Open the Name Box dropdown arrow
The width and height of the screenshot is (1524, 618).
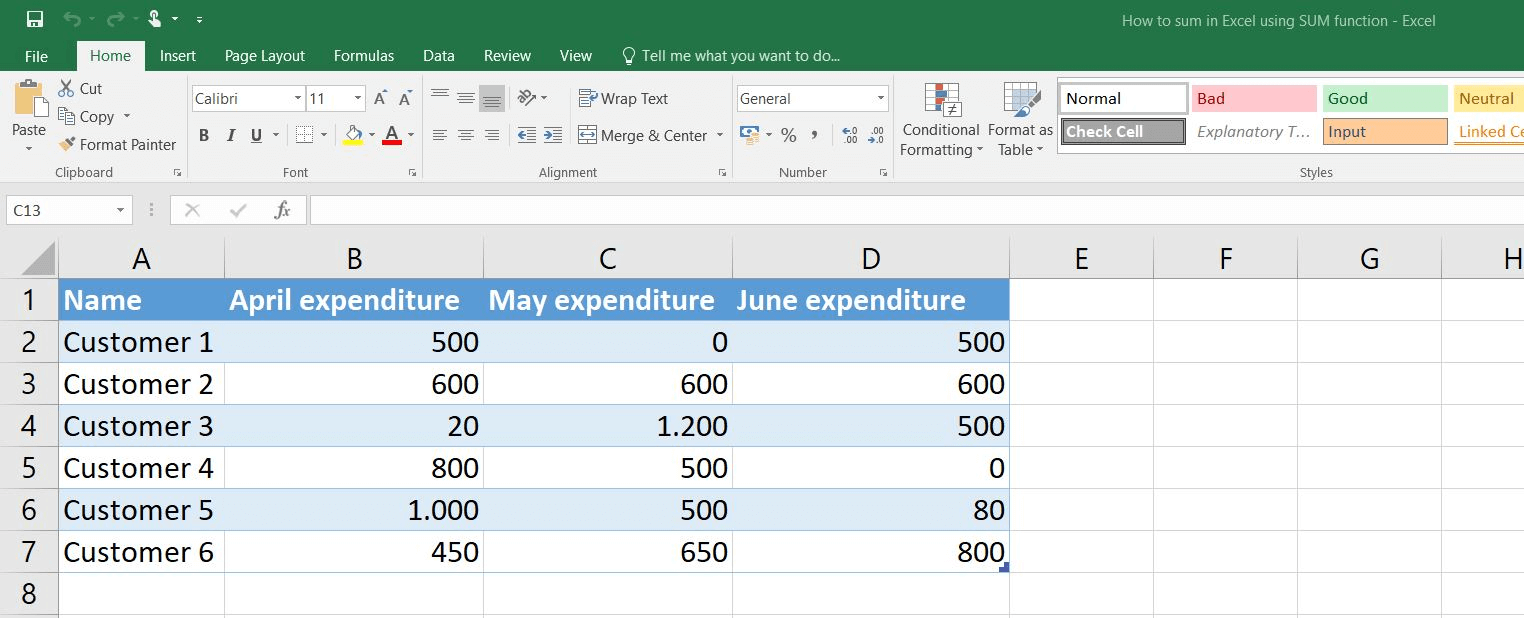(120, 210)
